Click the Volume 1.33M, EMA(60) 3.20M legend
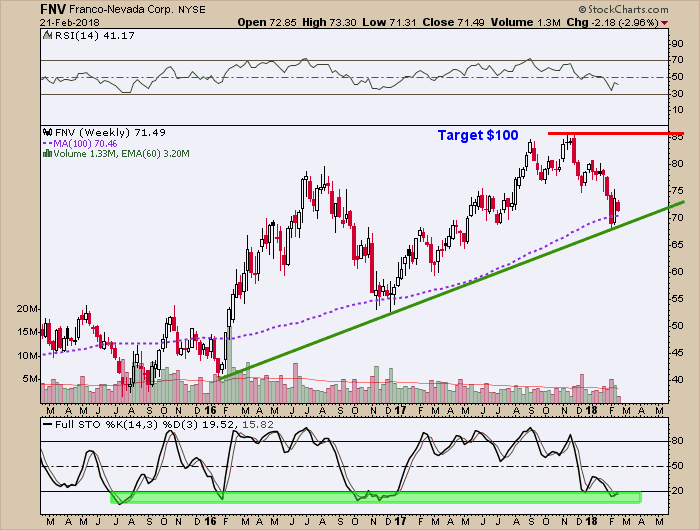The image size is (700, 530). (x=121, y=154)
